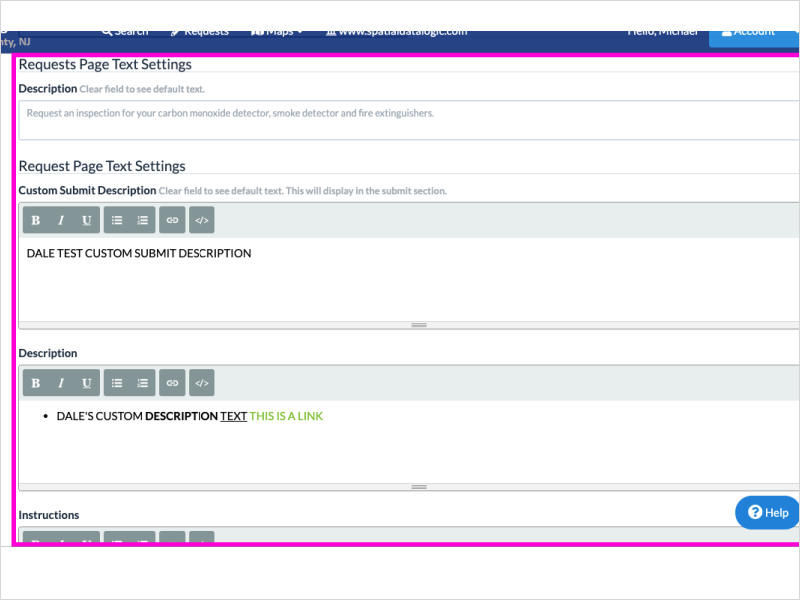Insert numbered list in Custom Submit Description editor
800x600 pixels.
point(142,220)
